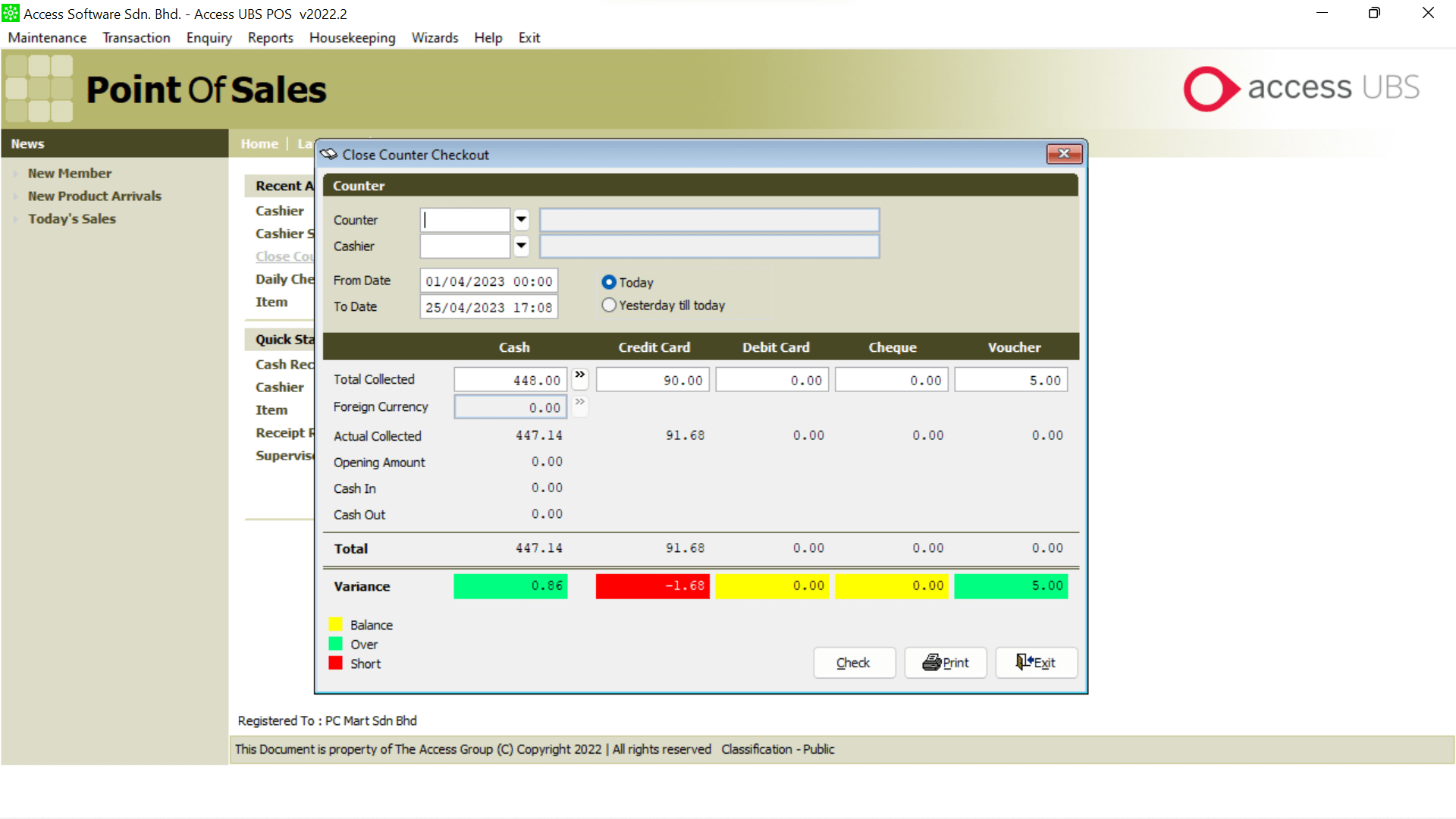
Task: Click the From Date field
Action: pyautogui.click(x=488, y=281)
